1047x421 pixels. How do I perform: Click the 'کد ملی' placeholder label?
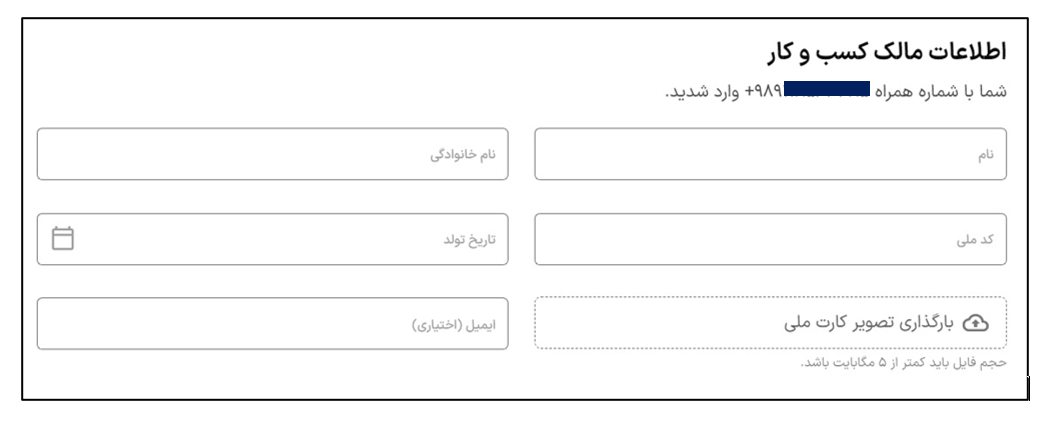pos(975,239)
